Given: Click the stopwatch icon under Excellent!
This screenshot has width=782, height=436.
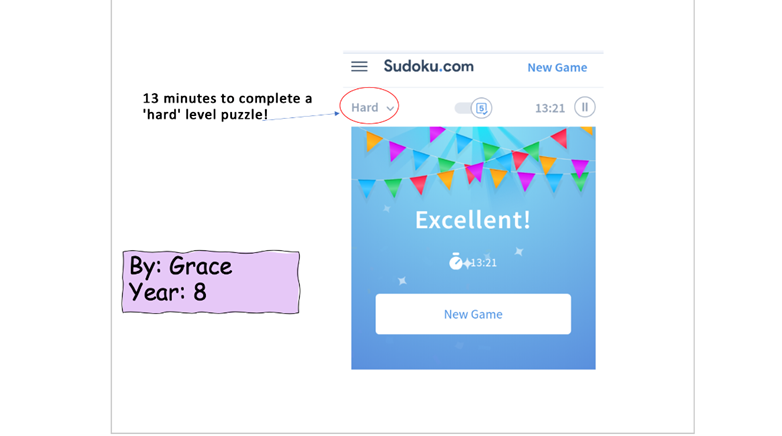Looking at the screenshot, I should (455, 261).
